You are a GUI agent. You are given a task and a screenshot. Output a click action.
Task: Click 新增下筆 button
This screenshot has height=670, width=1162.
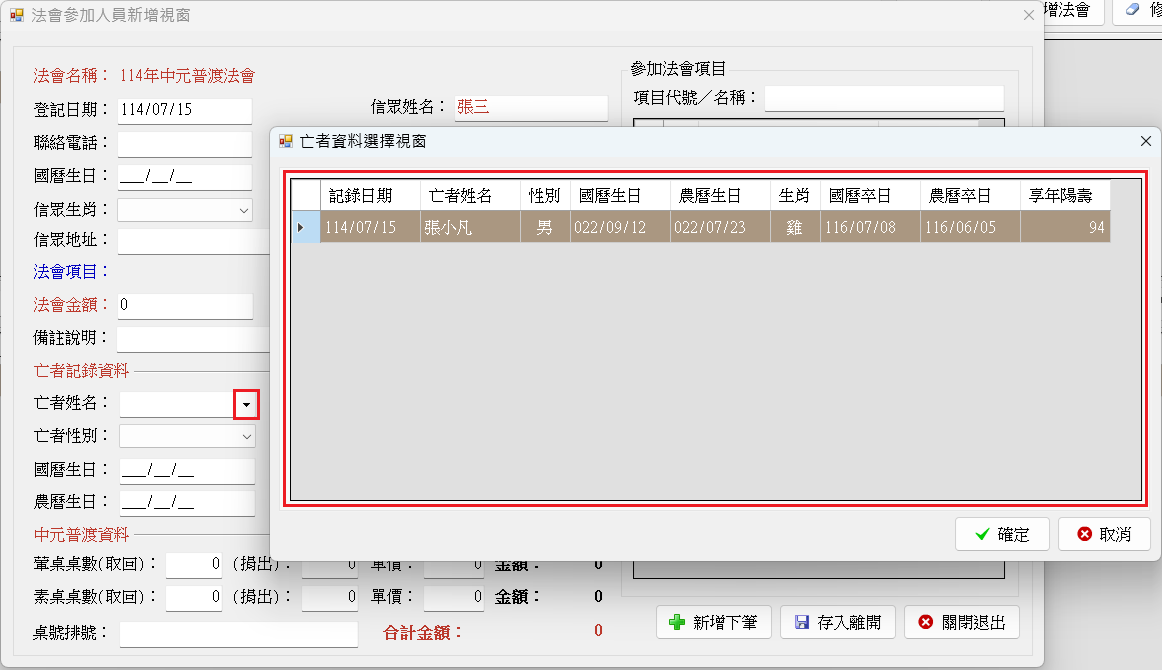point(713,623)
